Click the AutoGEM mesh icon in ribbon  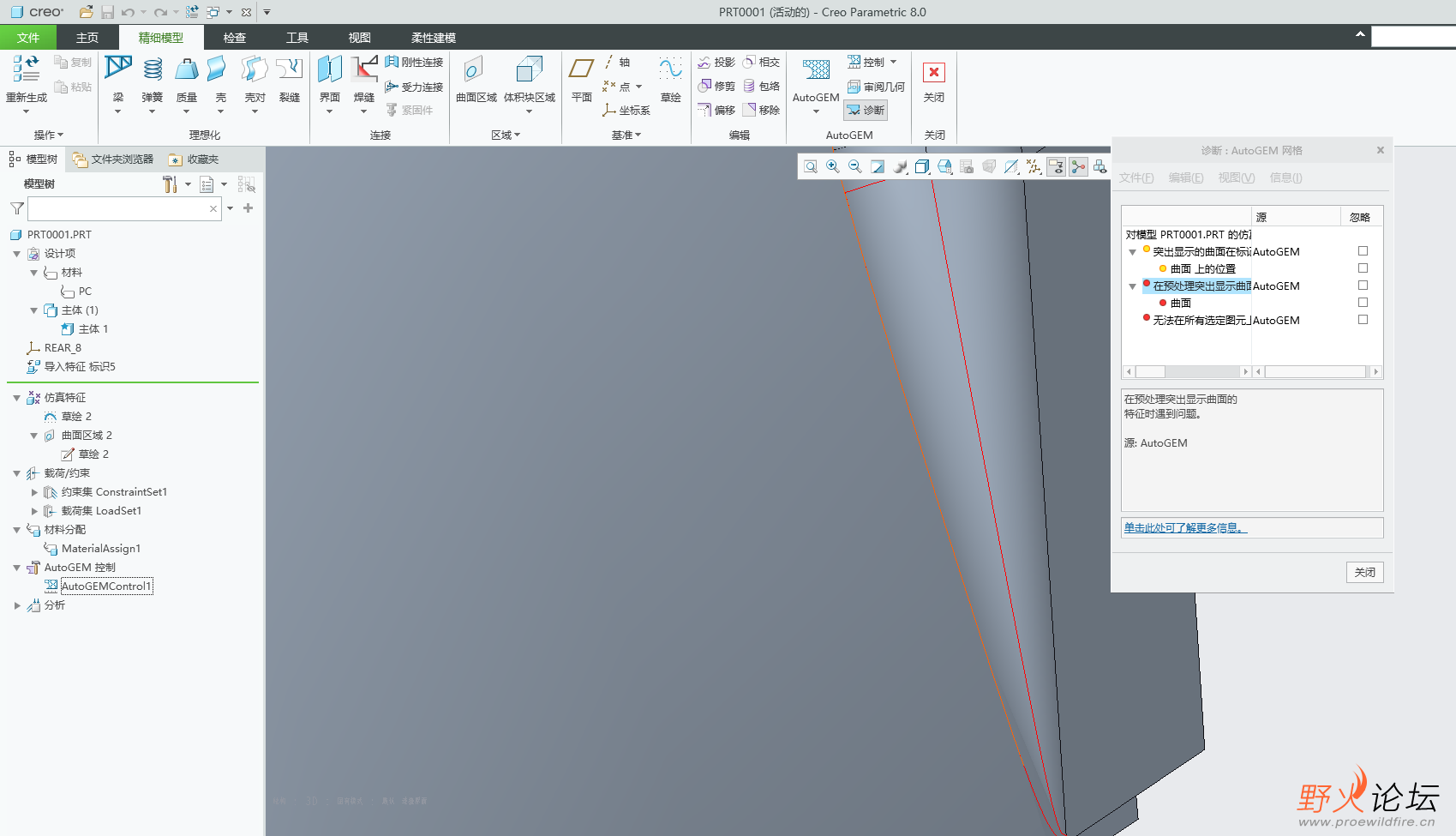point(815,70)
